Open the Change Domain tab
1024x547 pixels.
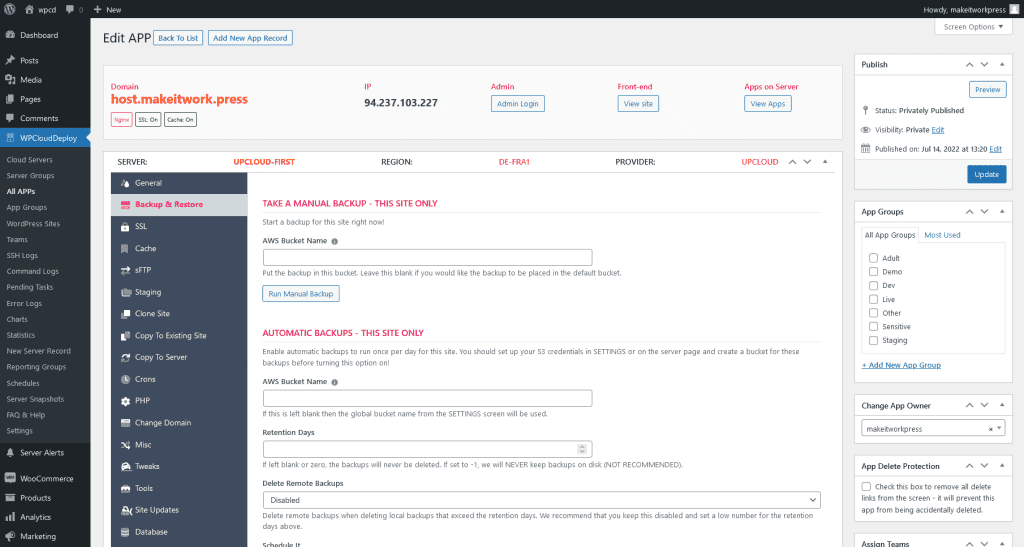coord(179,422)
